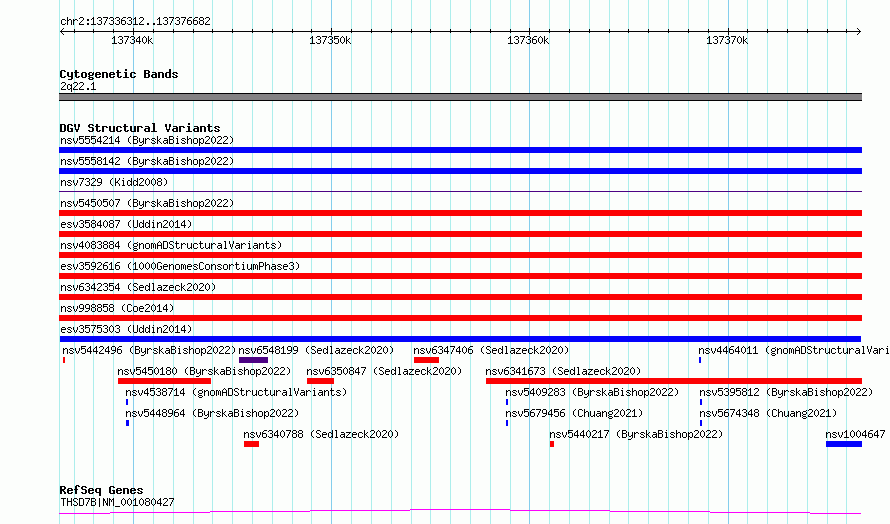The width and height of the screenshot is (890, 524).
Task: Open the nsv4464011 gnomAD variant label
Action: (794, 350)
